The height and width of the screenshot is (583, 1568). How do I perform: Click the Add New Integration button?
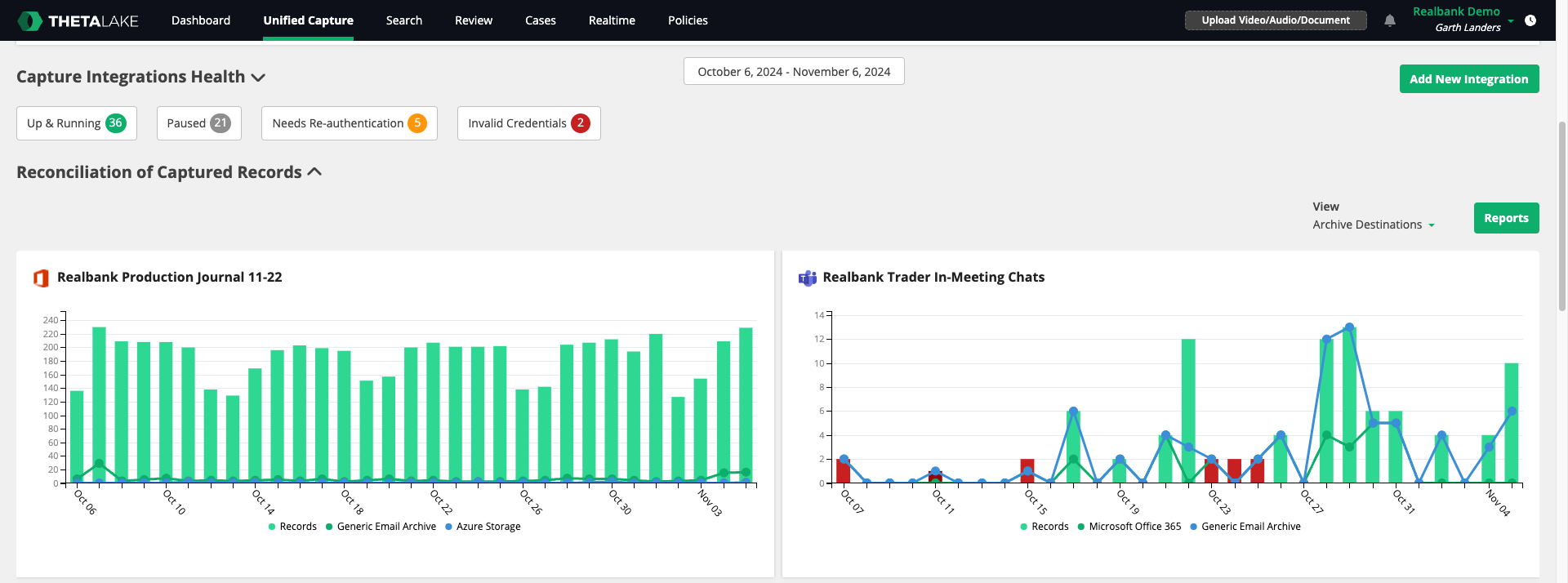[x=1469, y=79]
